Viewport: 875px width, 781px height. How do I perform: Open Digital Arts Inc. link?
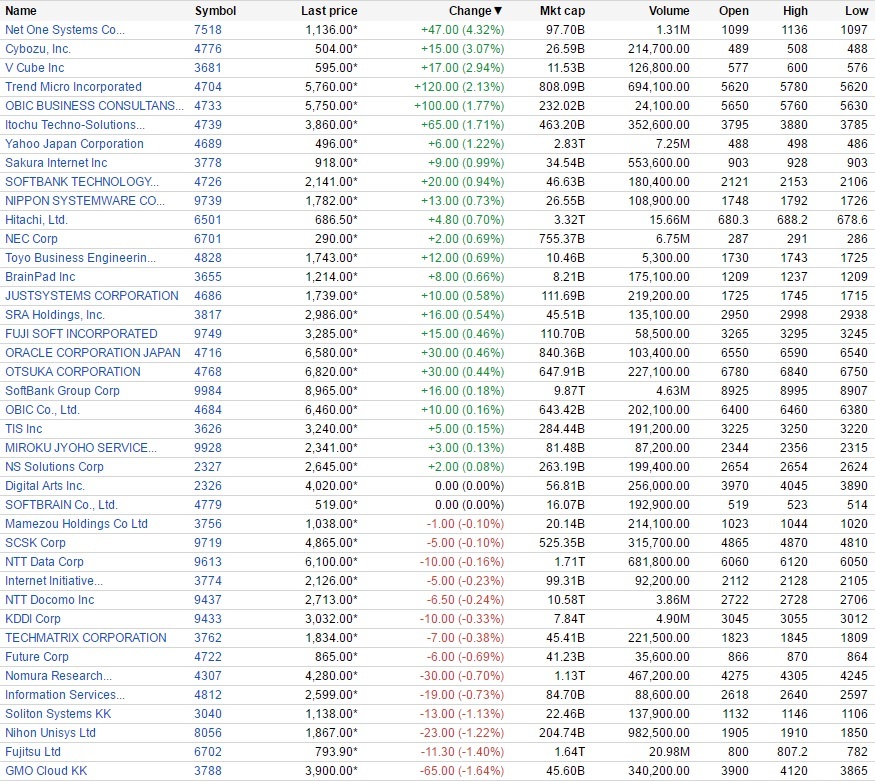click(x=45, y=485)
